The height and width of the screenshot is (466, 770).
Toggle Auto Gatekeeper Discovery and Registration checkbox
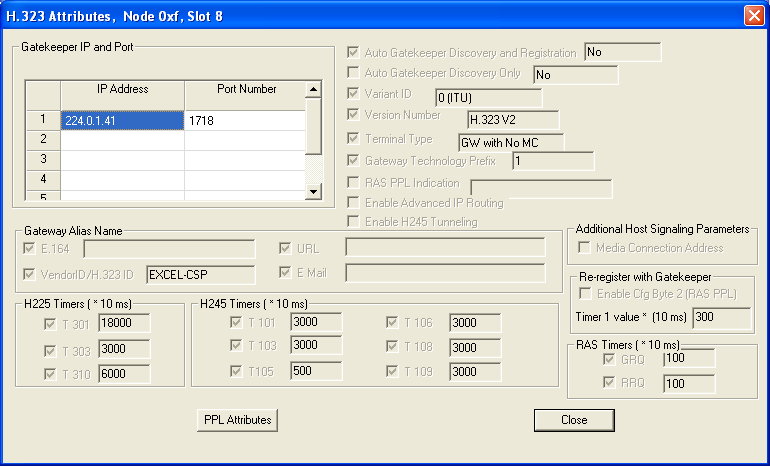(353, 53)
